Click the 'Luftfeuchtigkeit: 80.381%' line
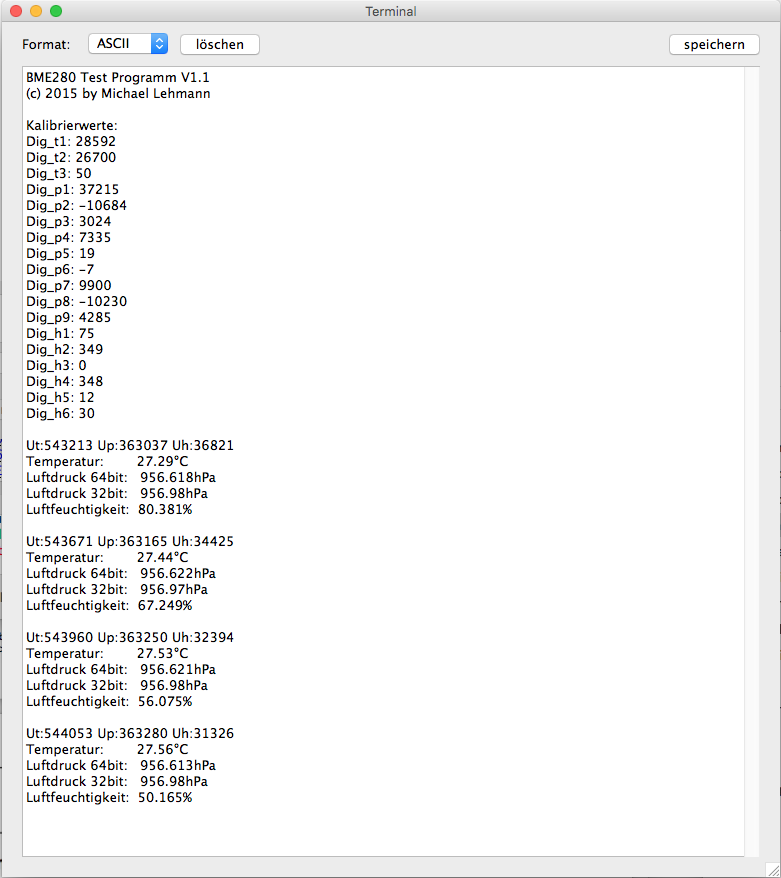The image size is (781, 878). [109, 510]
